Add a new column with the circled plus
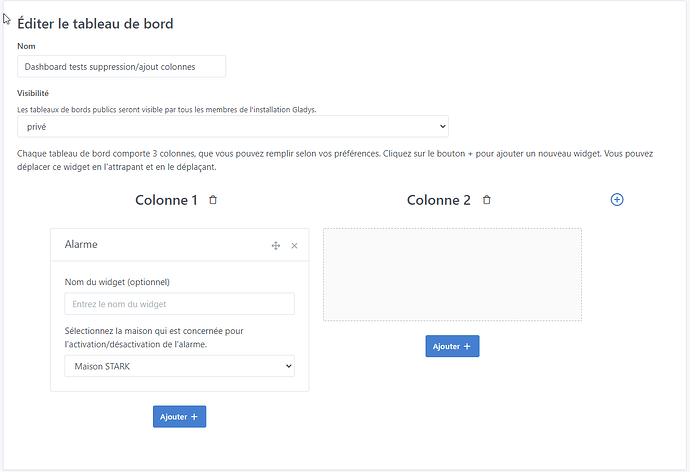690x472 pixels. 617,200
